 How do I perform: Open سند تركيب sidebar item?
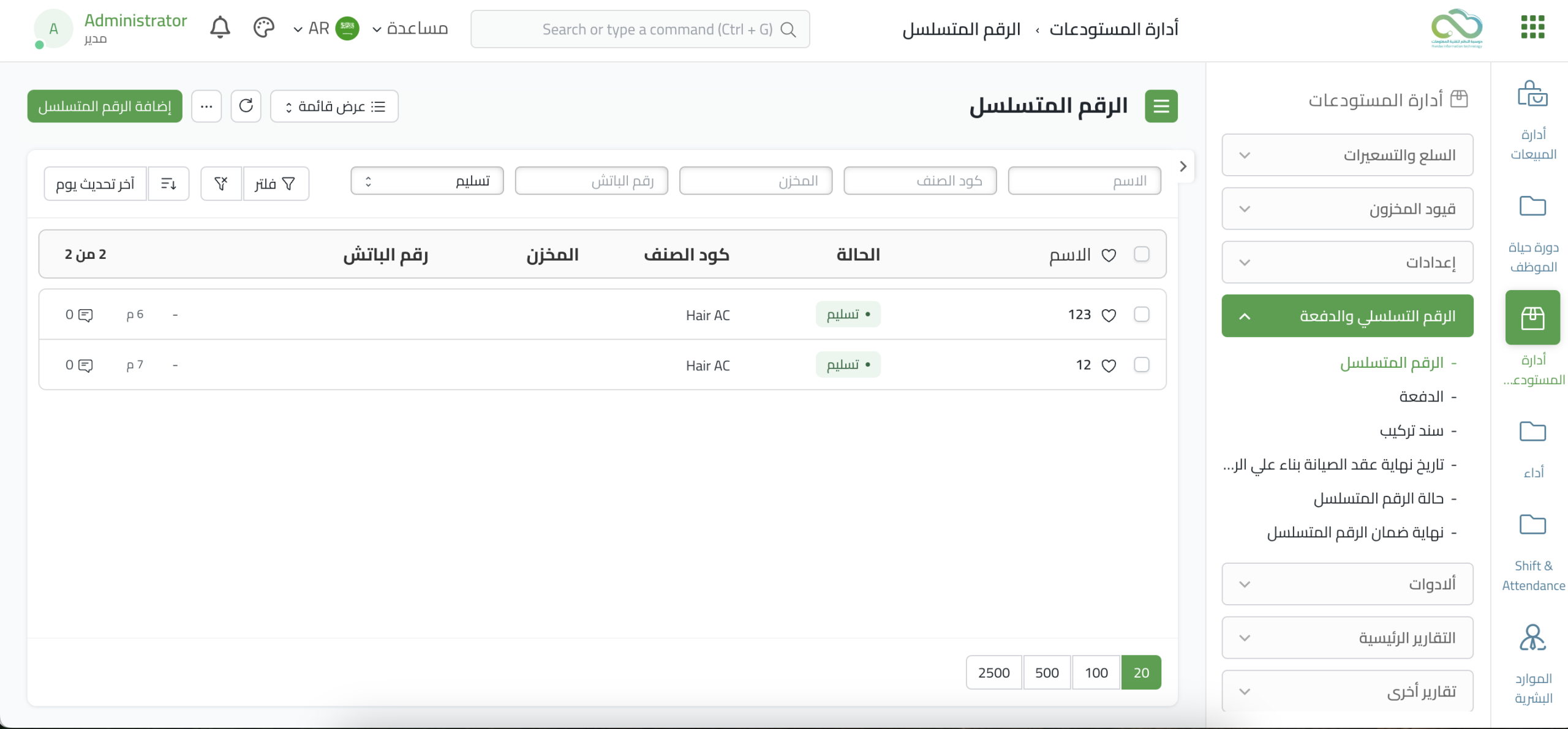(x=1411, y=431)
